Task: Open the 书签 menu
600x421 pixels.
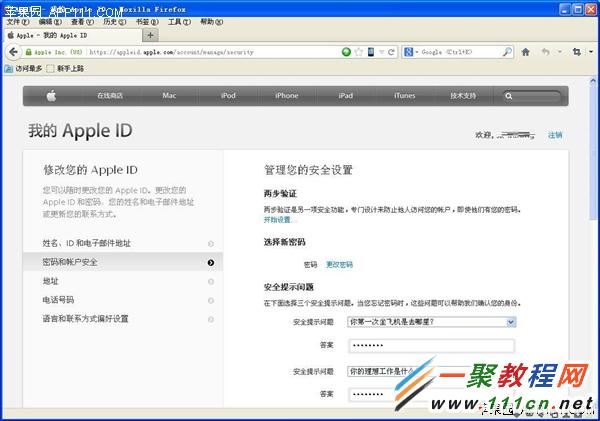Action: pyautogui.click(x=147, y=22)
